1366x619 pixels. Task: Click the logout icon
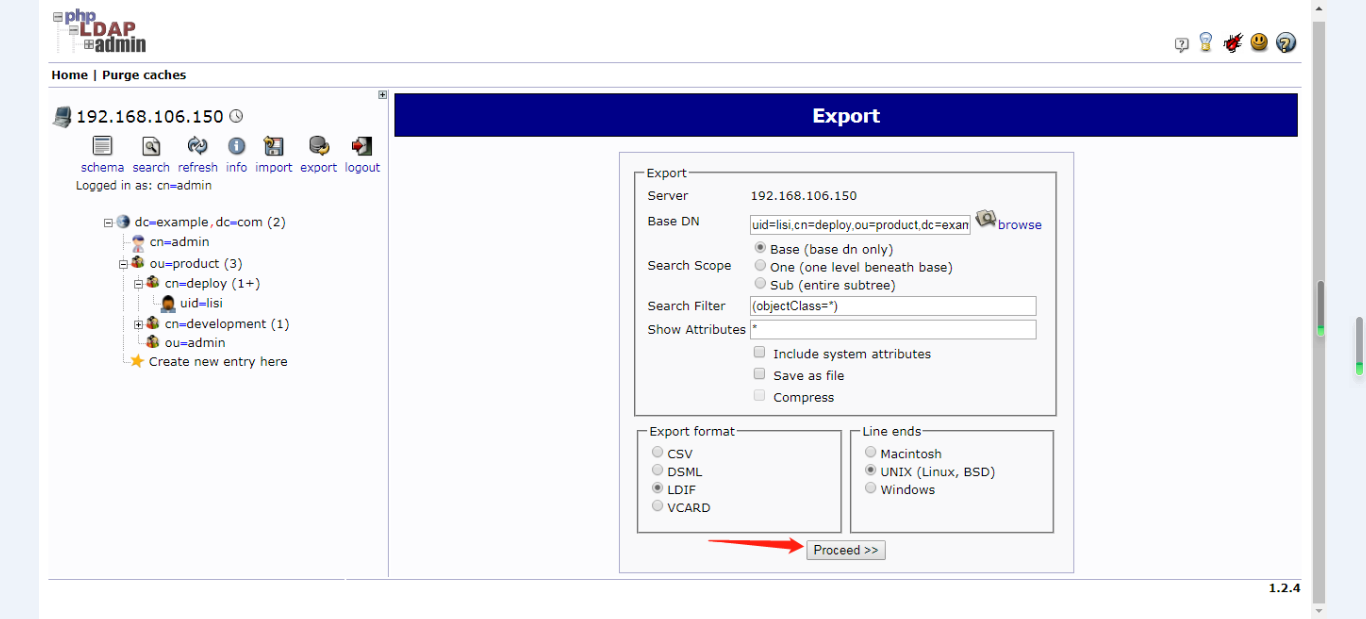[x=361, y=147]
